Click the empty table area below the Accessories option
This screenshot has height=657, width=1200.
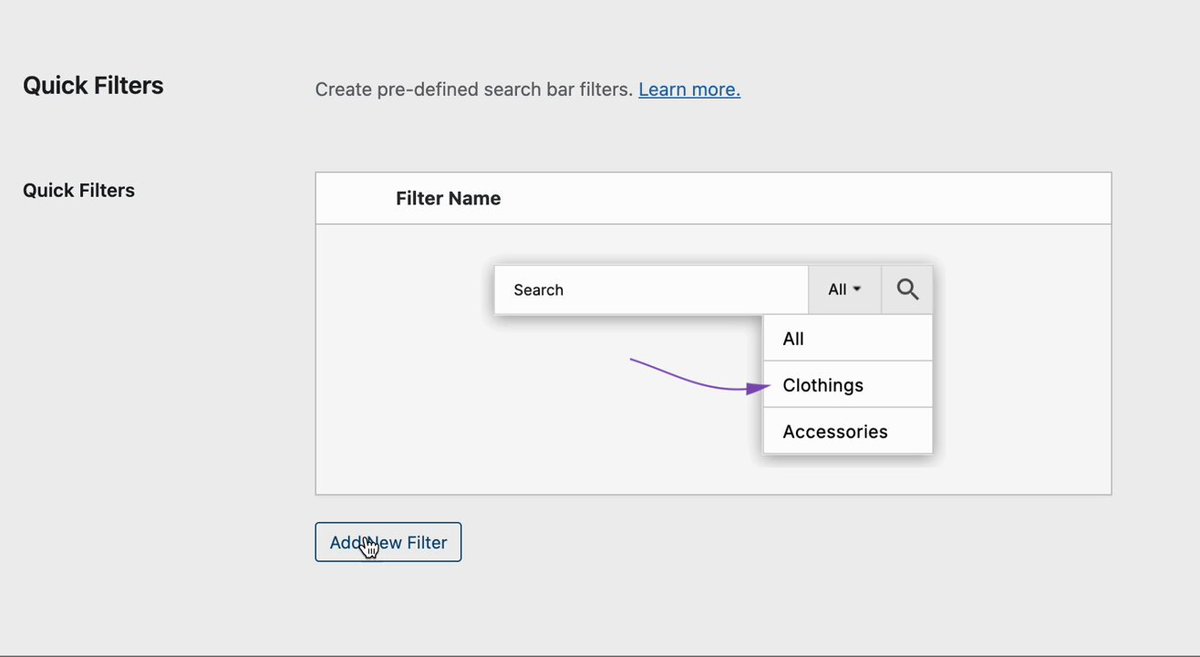[x=848, y=474]
